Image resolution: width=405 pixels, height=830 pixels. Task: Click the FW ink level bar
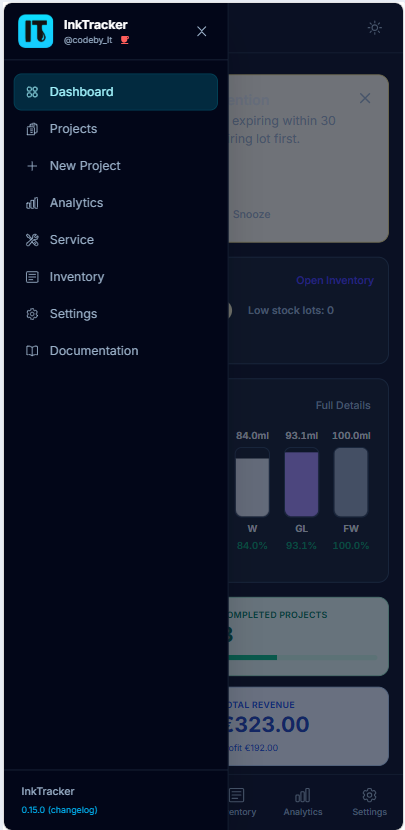click(351, 482)
